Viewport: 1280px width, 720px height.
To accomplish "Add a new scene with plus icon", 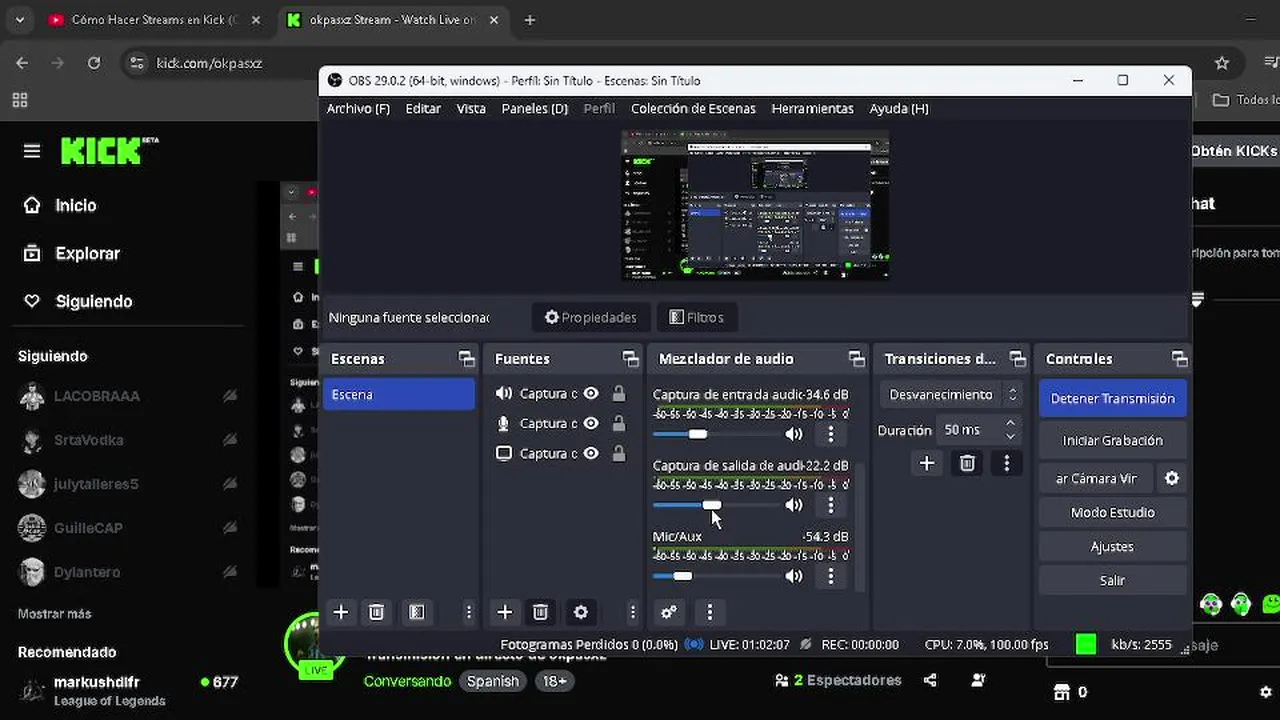I will pyautogui.click(x=341, y=612).
